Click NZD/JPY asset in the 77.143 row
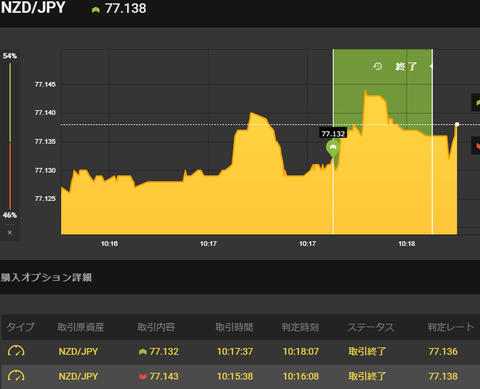The image size is (480, 389). 78,376
